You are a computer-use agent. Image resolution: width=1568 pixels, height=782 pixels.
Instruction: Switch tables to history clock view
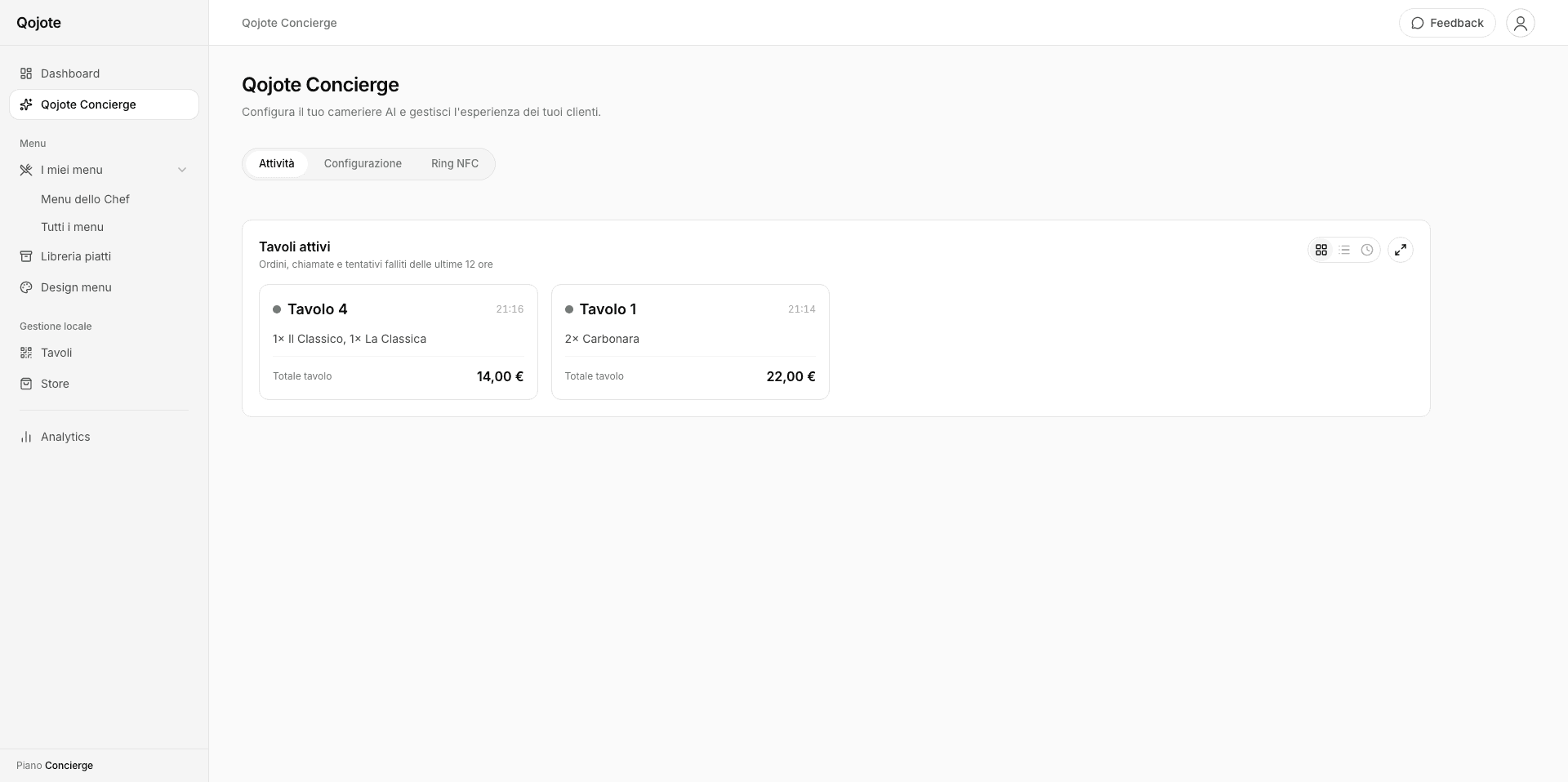(x=1367, y=250)
